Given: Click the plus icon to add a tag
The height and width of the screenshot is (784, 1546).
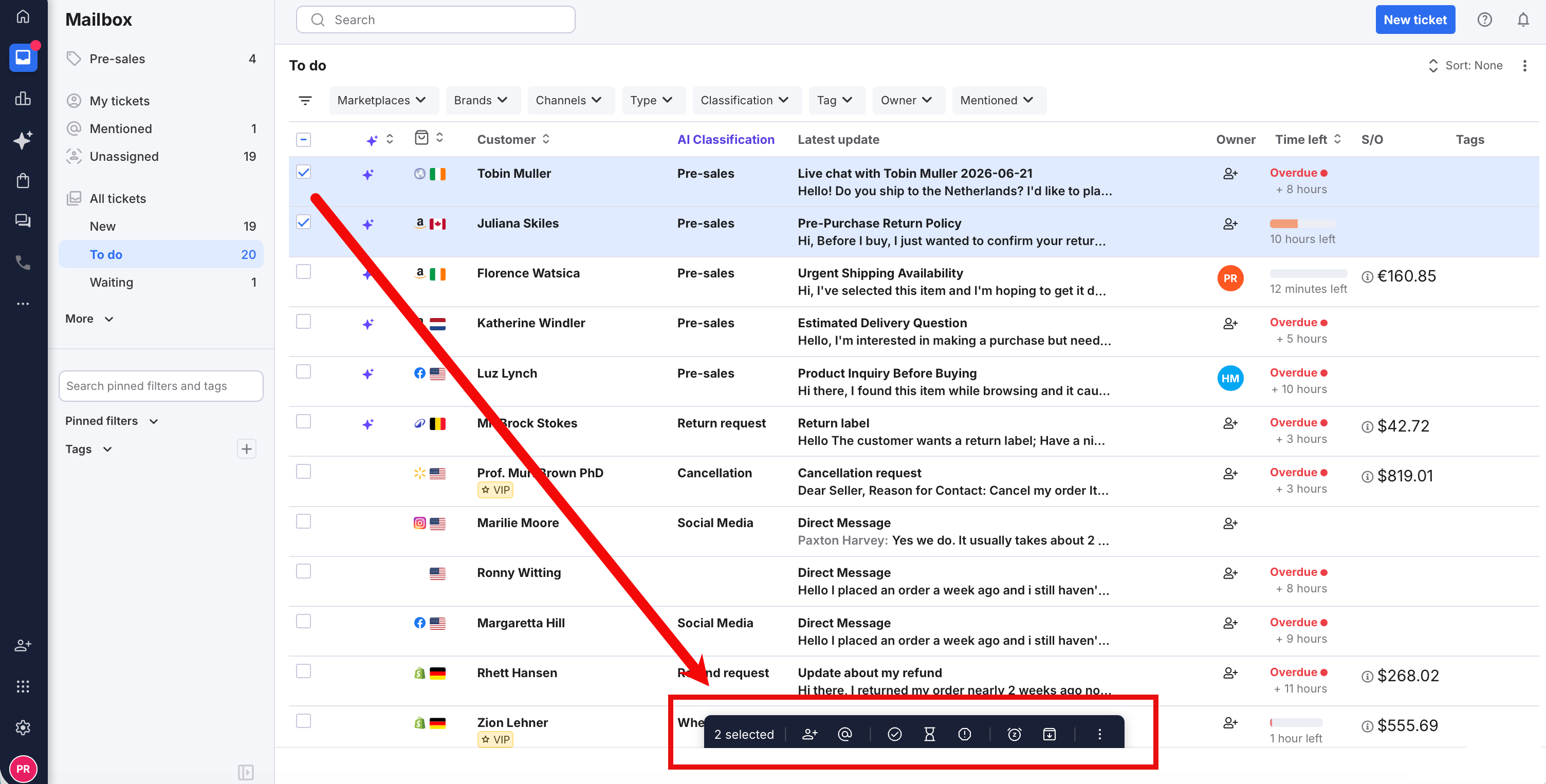Looking at the screenshot, I should point(247,450).
